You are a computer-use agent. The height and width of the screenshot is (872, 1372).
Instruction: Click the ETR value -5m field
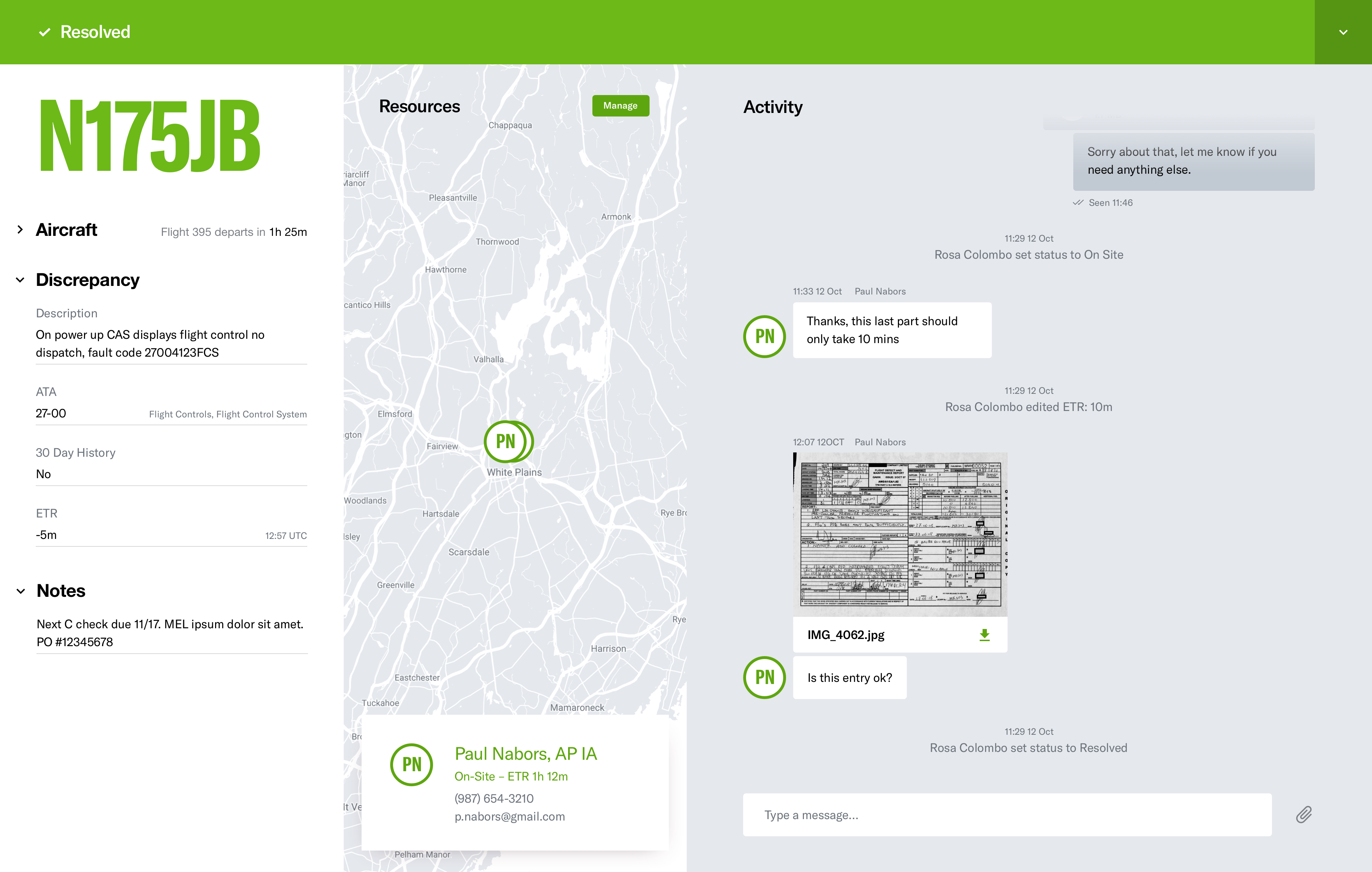click(x=47, y=535)
